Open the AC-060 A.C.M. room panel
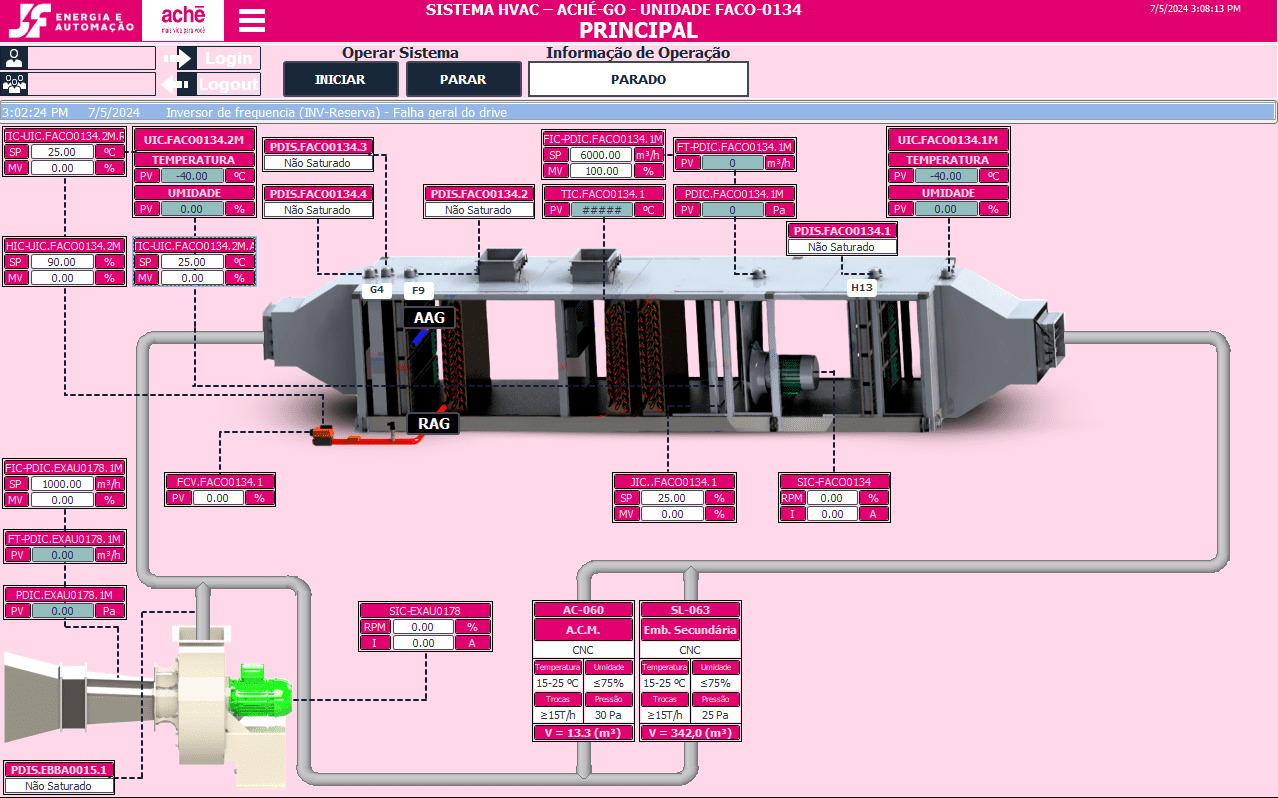Screen dimensions: 1278x798 click(583, 671)
